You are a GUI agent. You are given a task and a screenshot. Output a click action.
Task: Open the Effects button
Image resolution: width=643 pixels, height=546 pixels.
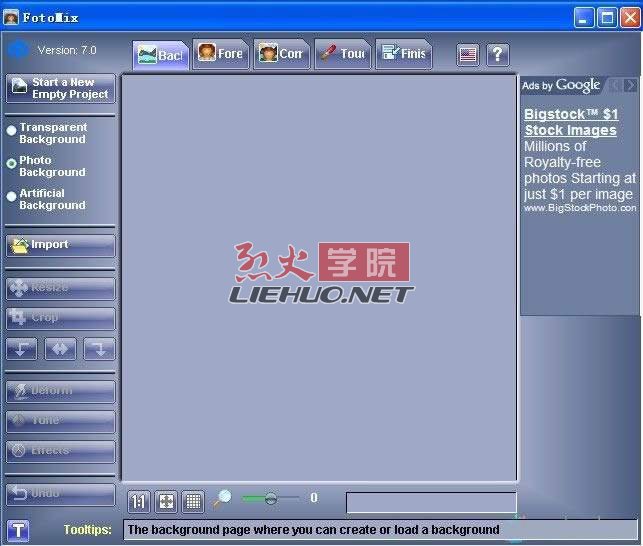tap(61, 452)
